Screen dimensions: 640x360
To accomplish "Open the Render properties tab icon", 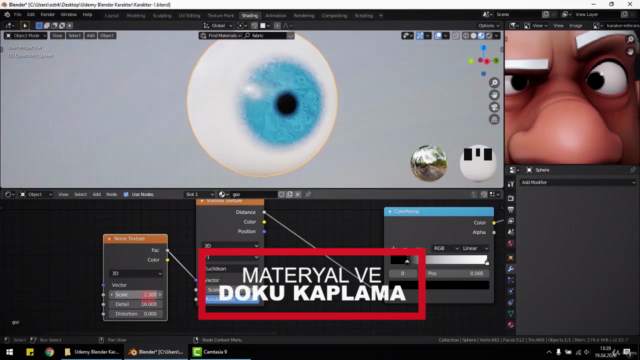I will coord(511,198).
